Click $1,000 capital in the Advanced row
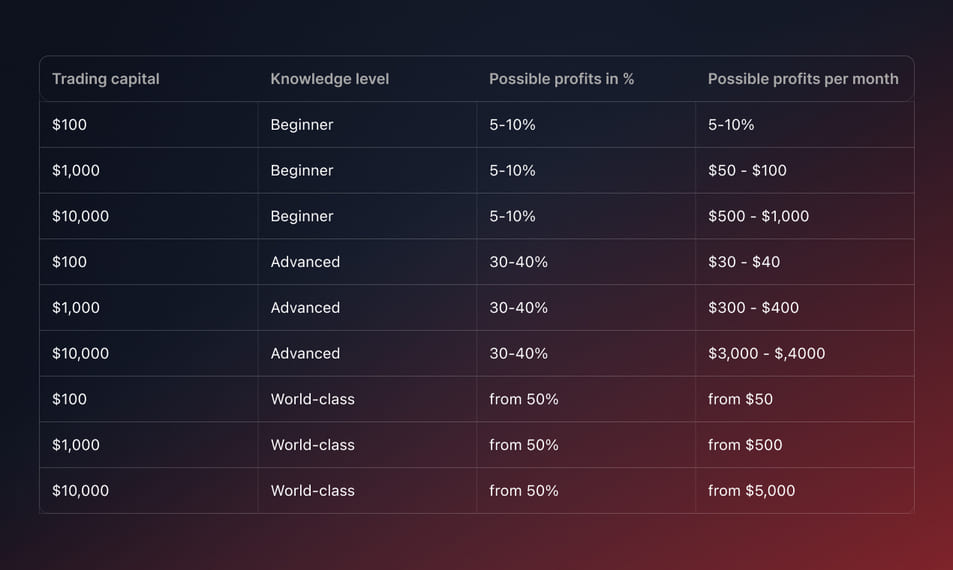 coord(76,308)
